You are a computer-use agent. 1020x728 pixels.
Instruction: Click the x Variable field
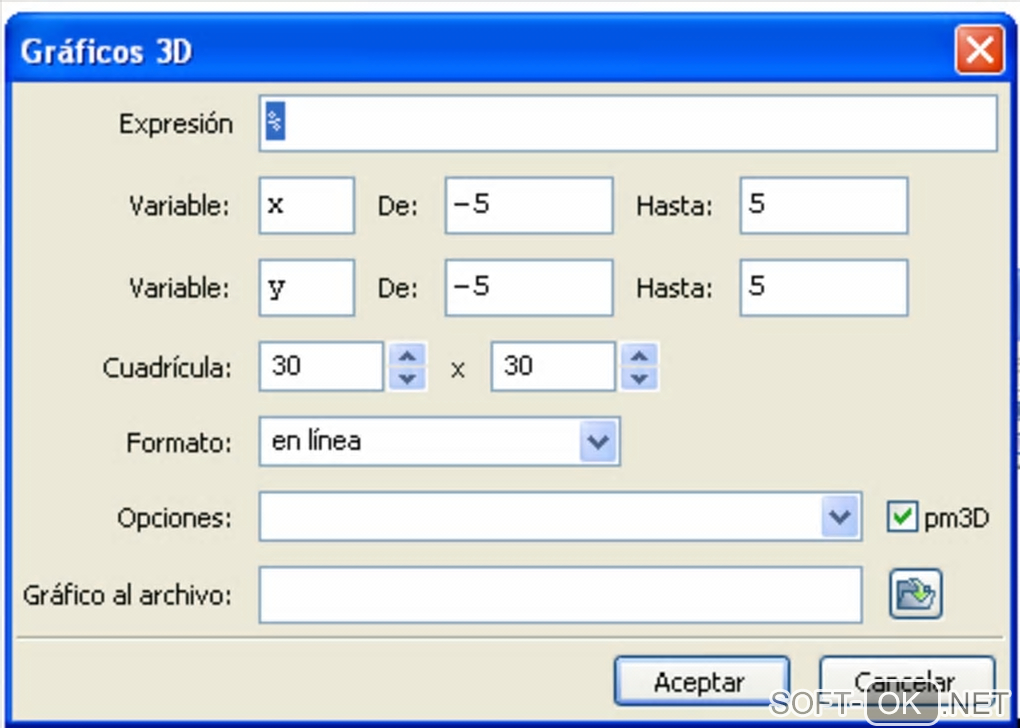pyautogui.click(x=306, y=206)
